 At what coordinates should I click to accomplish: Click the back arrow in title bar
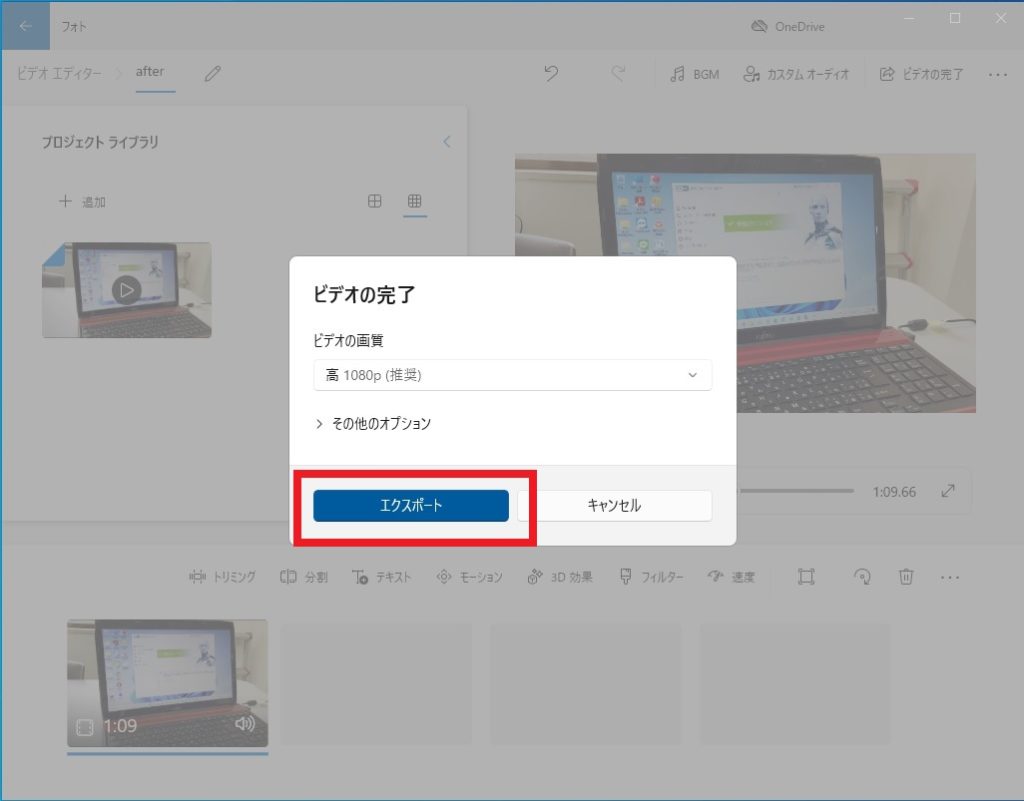[25, 26]
